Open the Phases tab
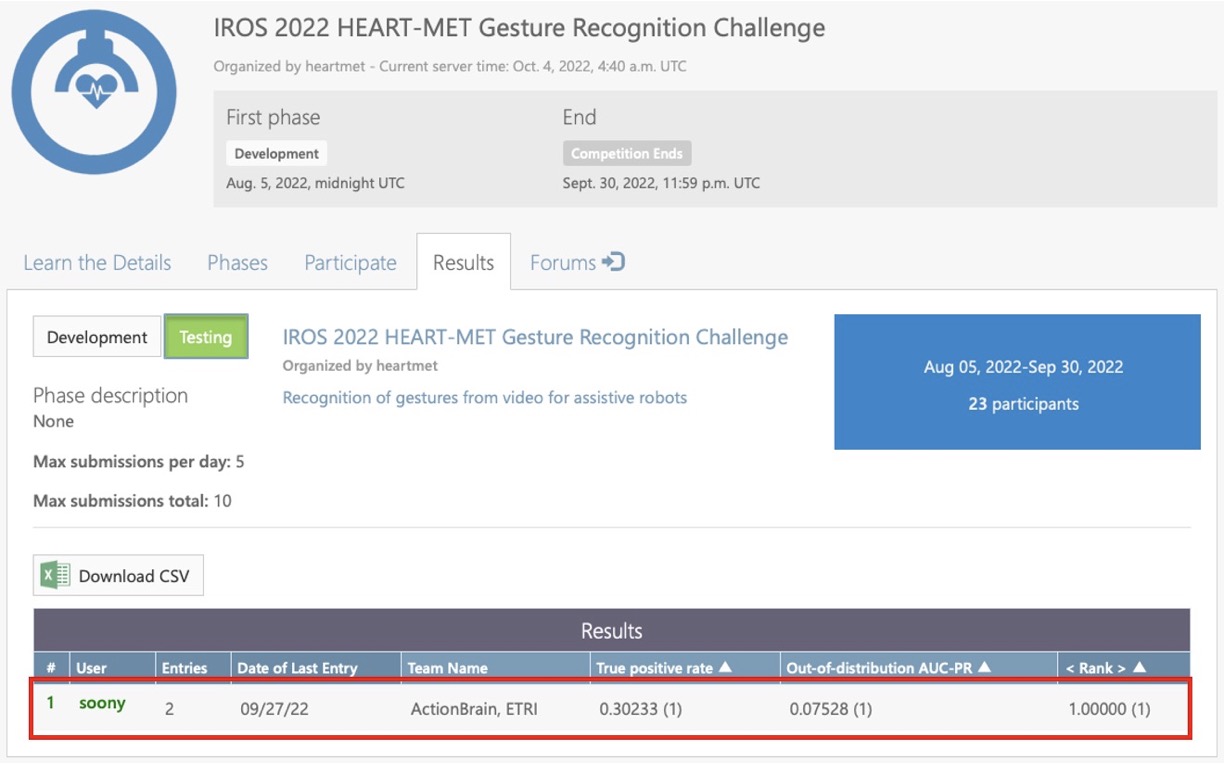Screen dimensions: 1224x764 tap(237, 263)
